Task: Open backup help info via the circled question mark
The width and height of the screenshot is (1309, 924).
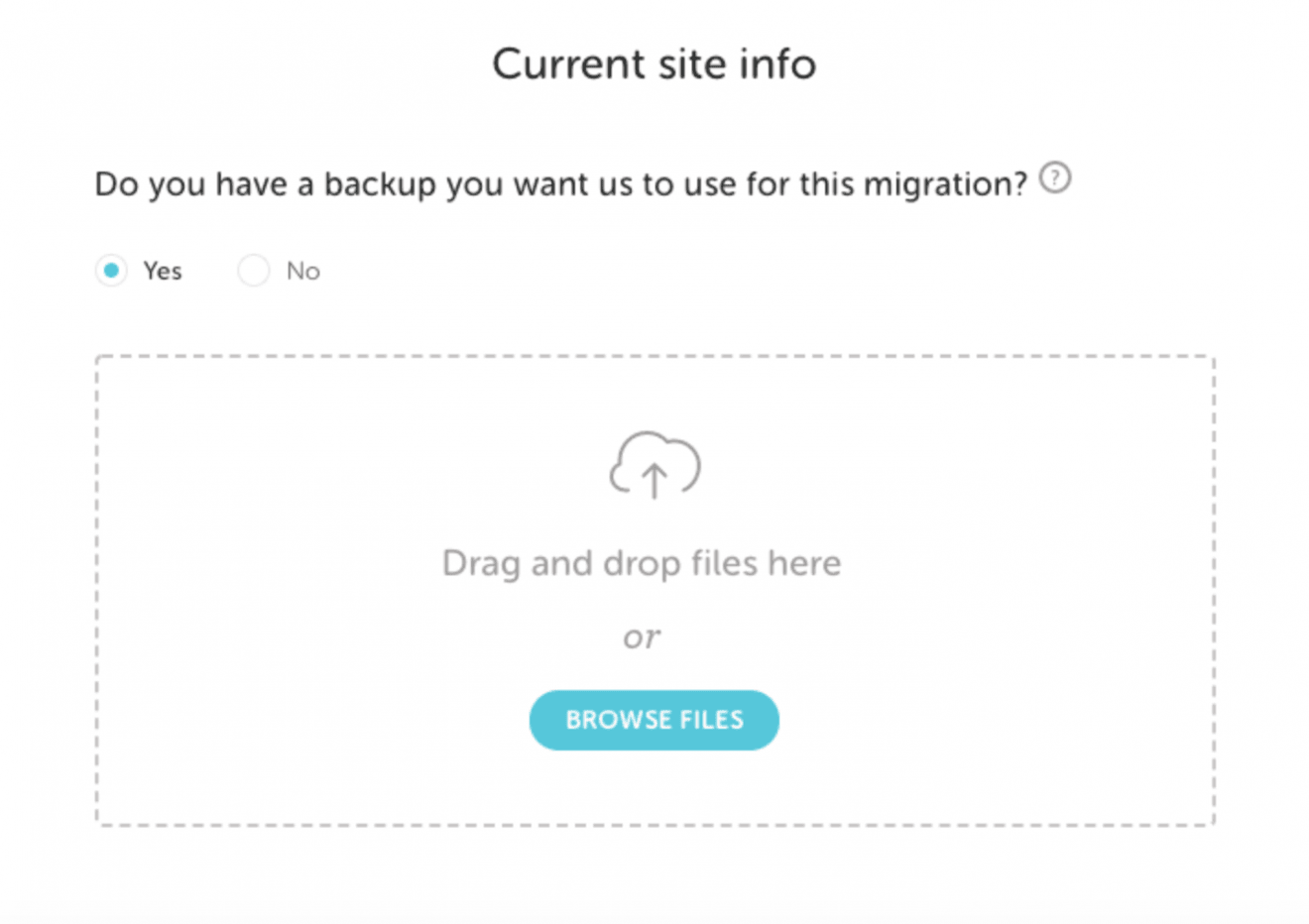Action: coord(1056,178)
